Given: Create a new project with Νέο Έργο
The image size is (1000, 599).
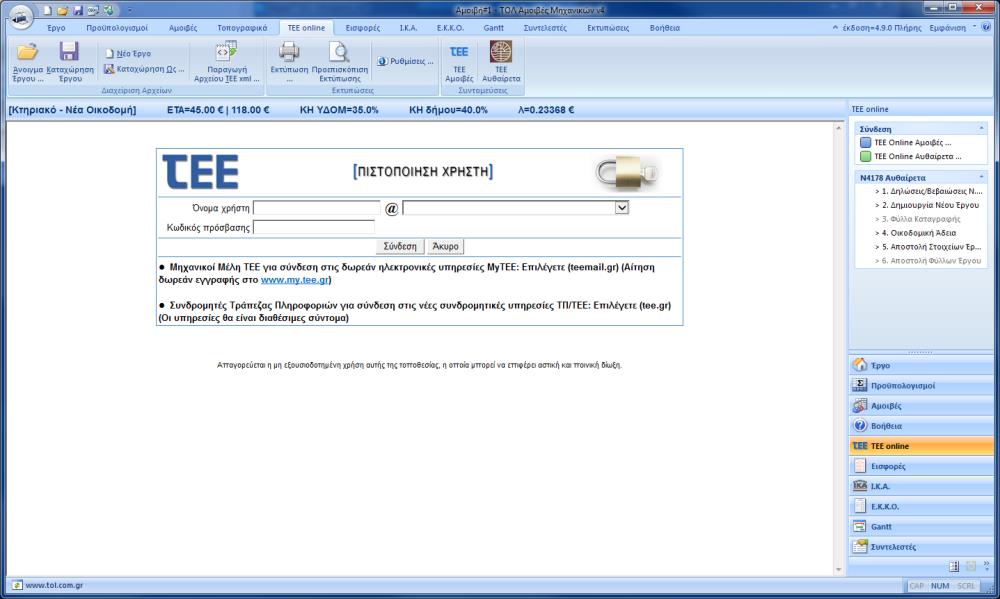Looking at the screenshot, I should [x=128, y=54].
